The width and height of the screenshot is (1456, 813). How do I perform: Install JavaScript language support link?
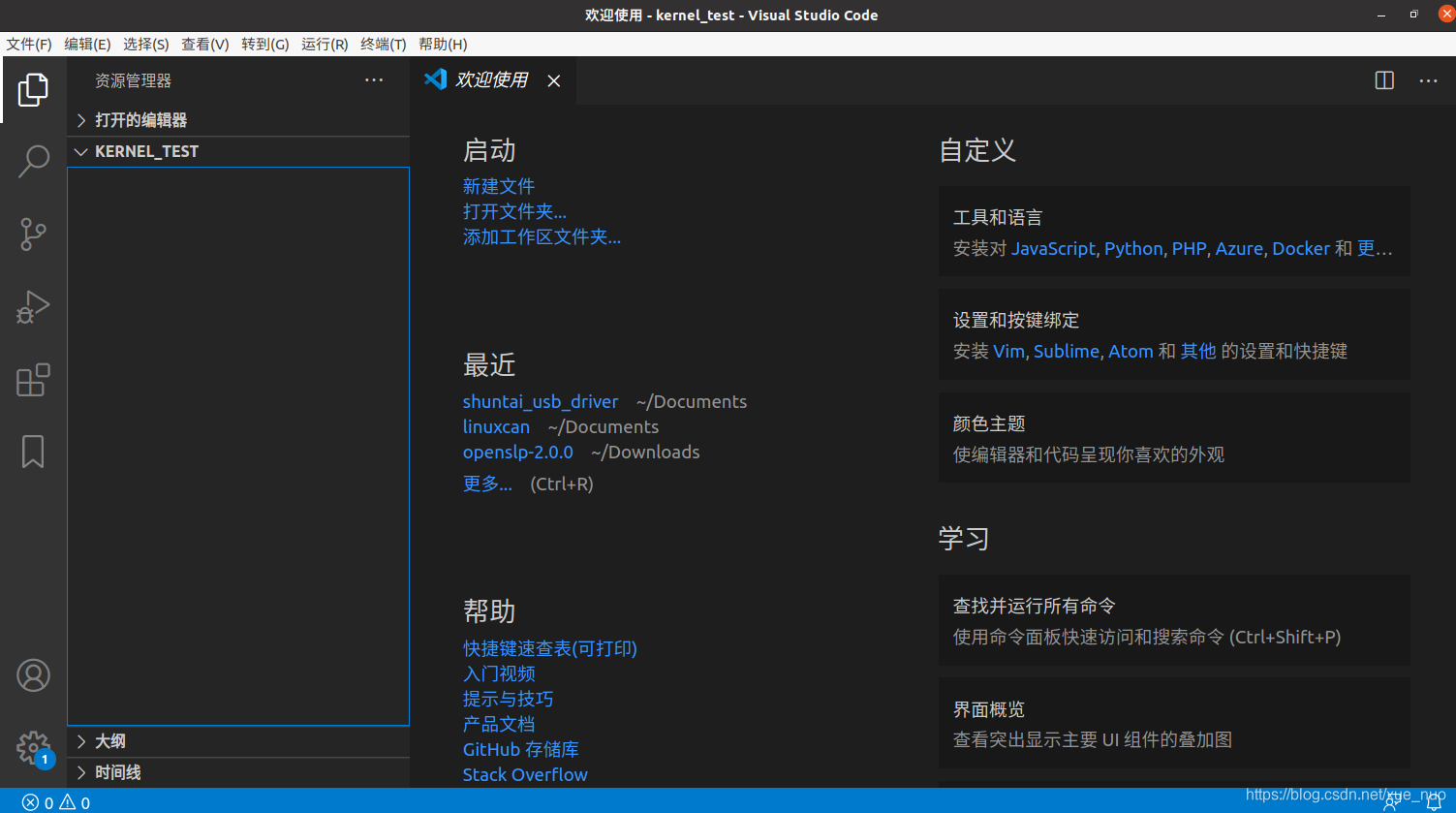1053,248
